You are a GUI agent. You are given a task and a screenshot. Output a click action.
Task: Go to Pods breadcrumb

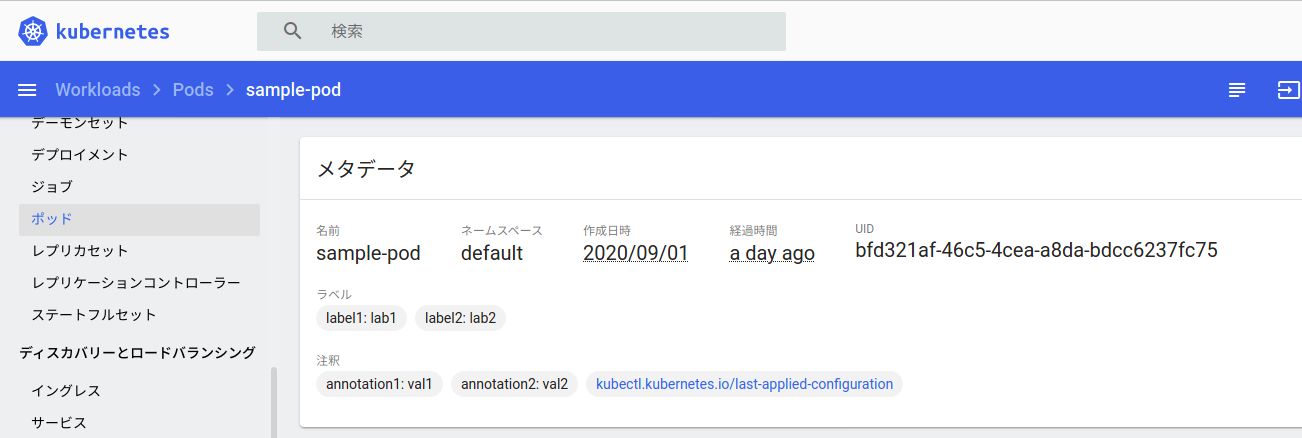tap(193, 90)
